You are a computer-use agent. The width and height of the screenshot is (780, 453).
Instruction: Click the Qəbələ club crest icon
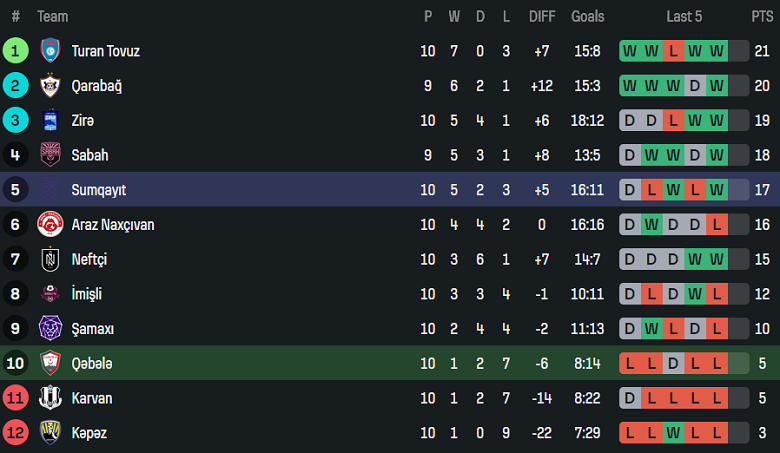pyautogui.click(x=50, y=363)
